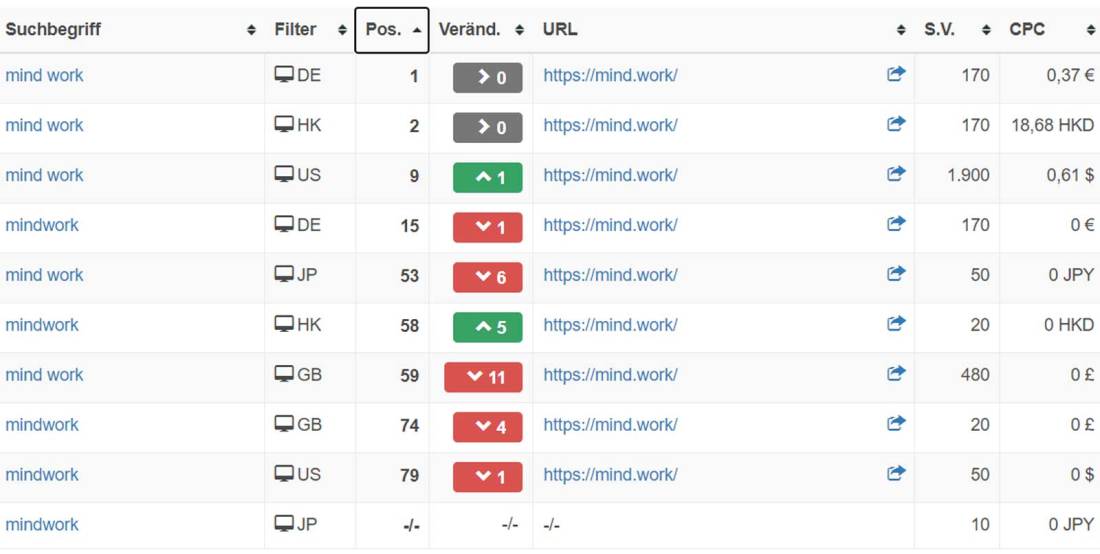Toggle sort order on Pos. column
Screen dimensions: 1100x554
point(392,30)
